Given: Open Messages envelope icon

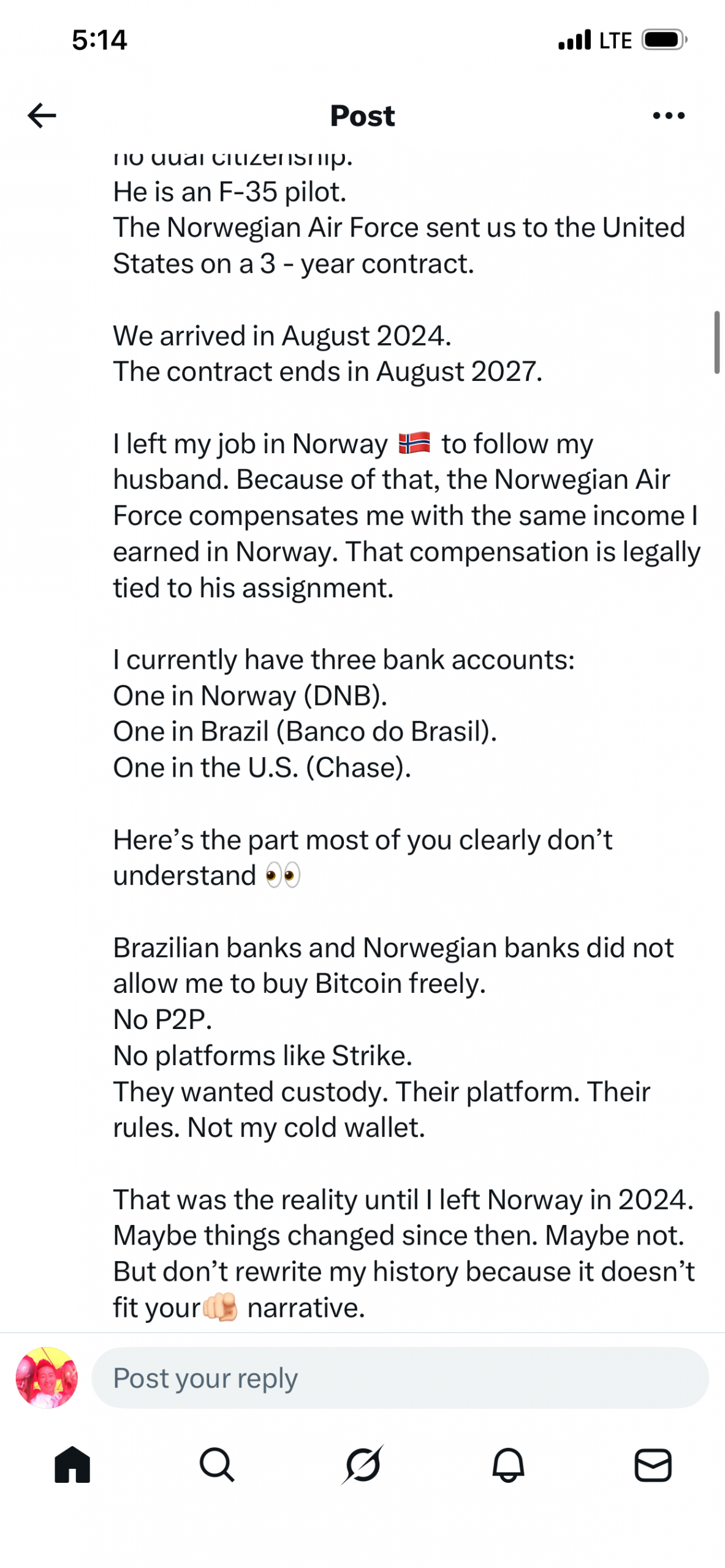Looking at the screenshot, I should (653, 1466).
